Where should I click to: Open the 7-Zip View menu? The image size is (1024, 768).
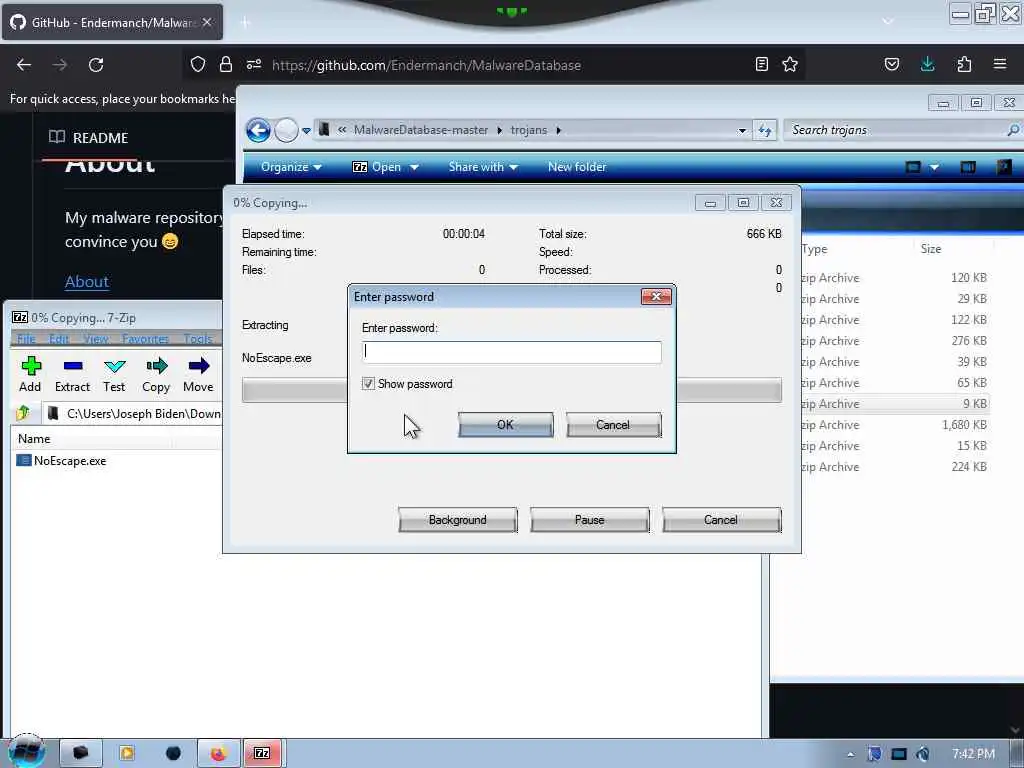(96, 338)
